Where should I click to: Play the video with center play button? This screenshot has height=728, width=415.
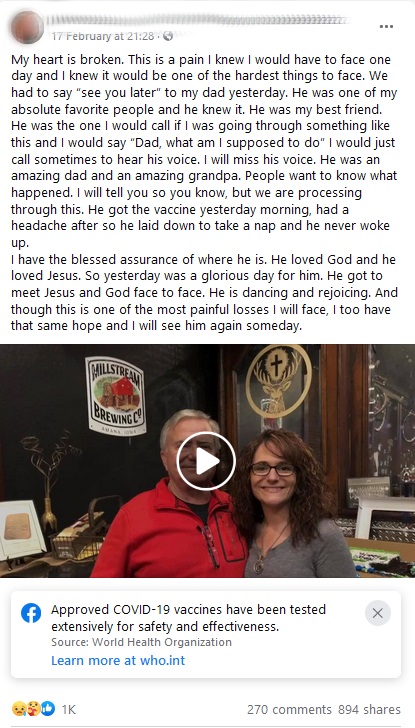pyautogui.click(x=206, y=461)
